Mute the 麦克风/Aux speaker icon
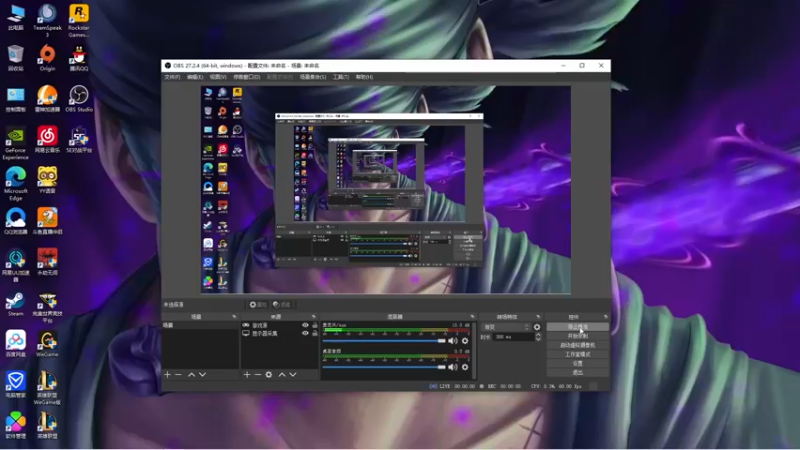This screenshot has height=450, width=800. pos(453,340)
